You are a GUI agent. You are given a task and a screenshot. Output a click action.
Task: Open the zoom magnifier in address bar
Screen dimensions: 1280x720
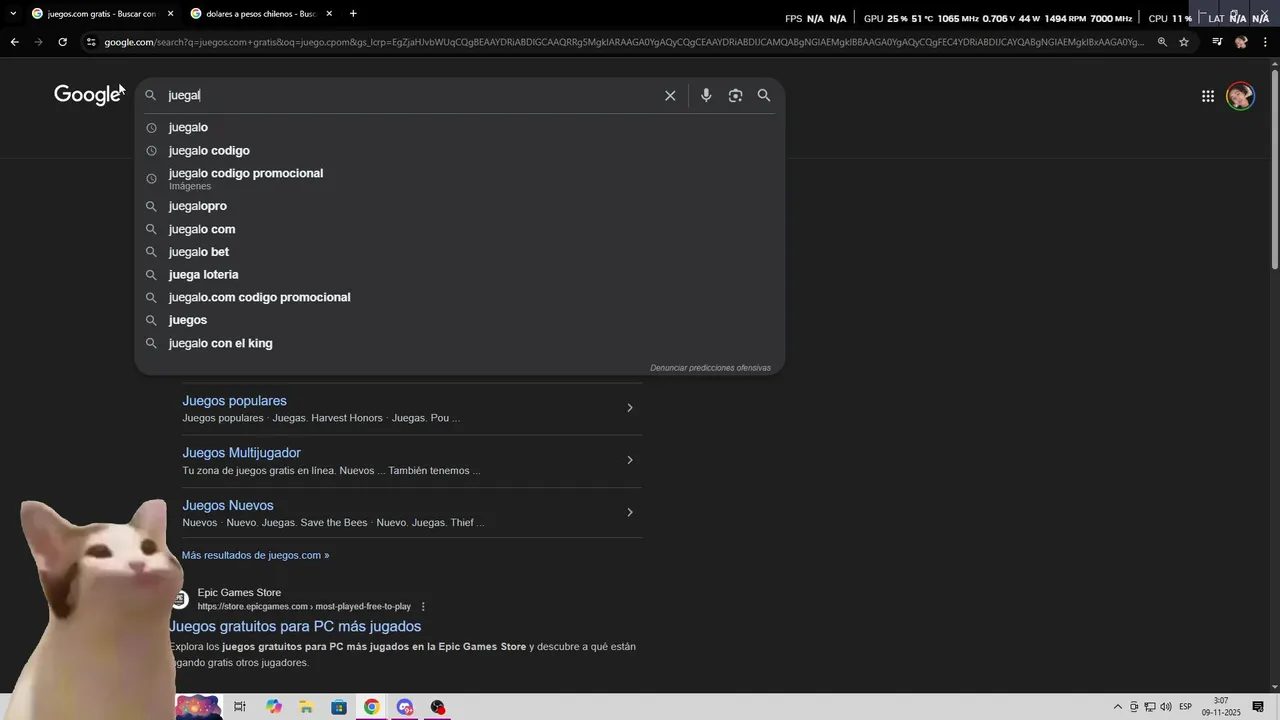pos(1162,42)
